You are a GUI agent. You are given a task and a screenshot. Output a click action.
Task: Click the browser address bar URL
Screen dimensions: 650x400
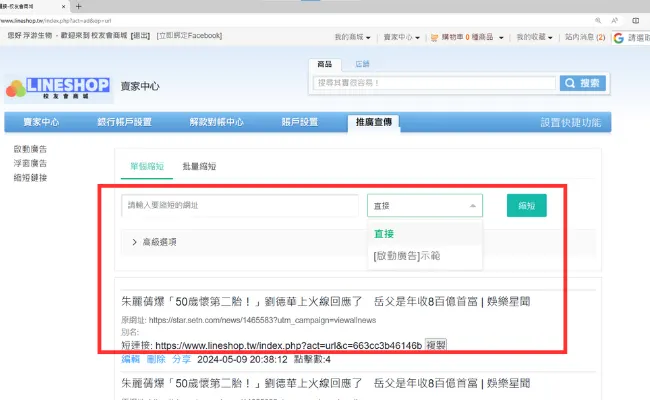click(56, 20)
